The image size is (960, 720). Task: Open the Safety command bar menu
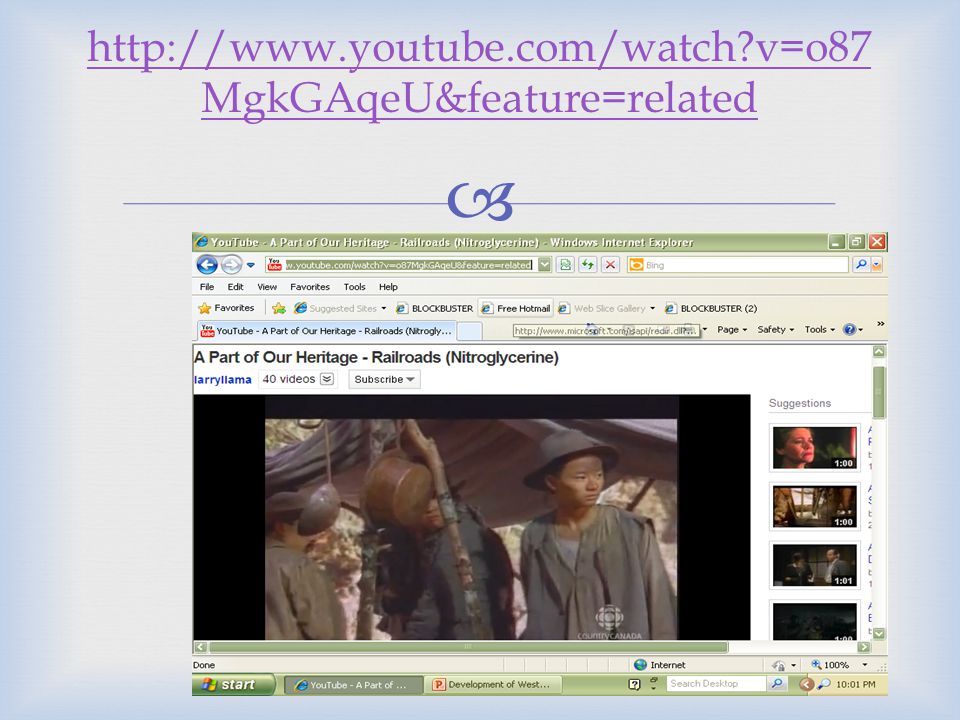click(x=775, y=329)
